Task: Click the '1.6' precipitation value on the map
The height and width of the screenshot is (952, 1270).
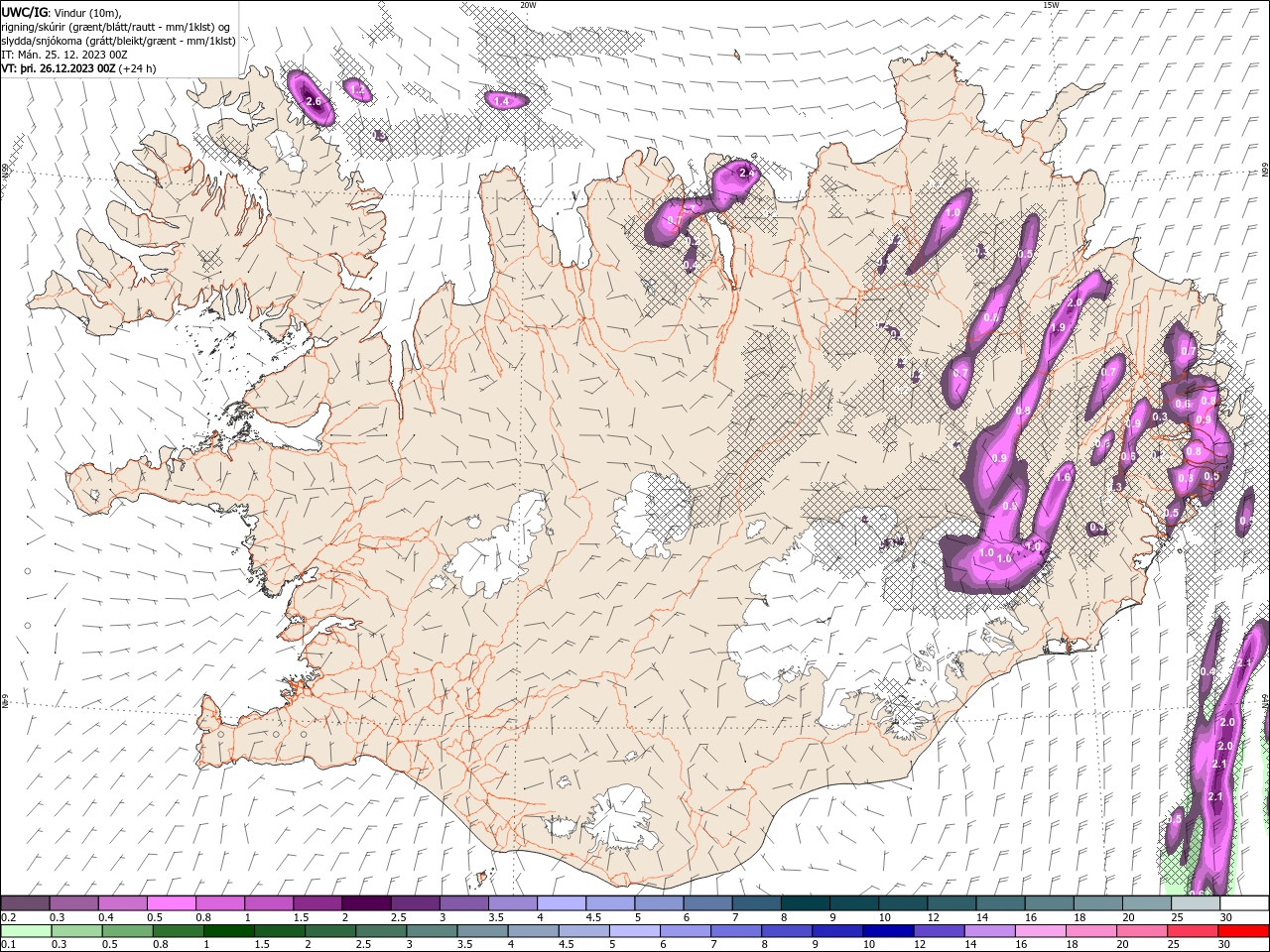Action: (x=1064, y=477)
